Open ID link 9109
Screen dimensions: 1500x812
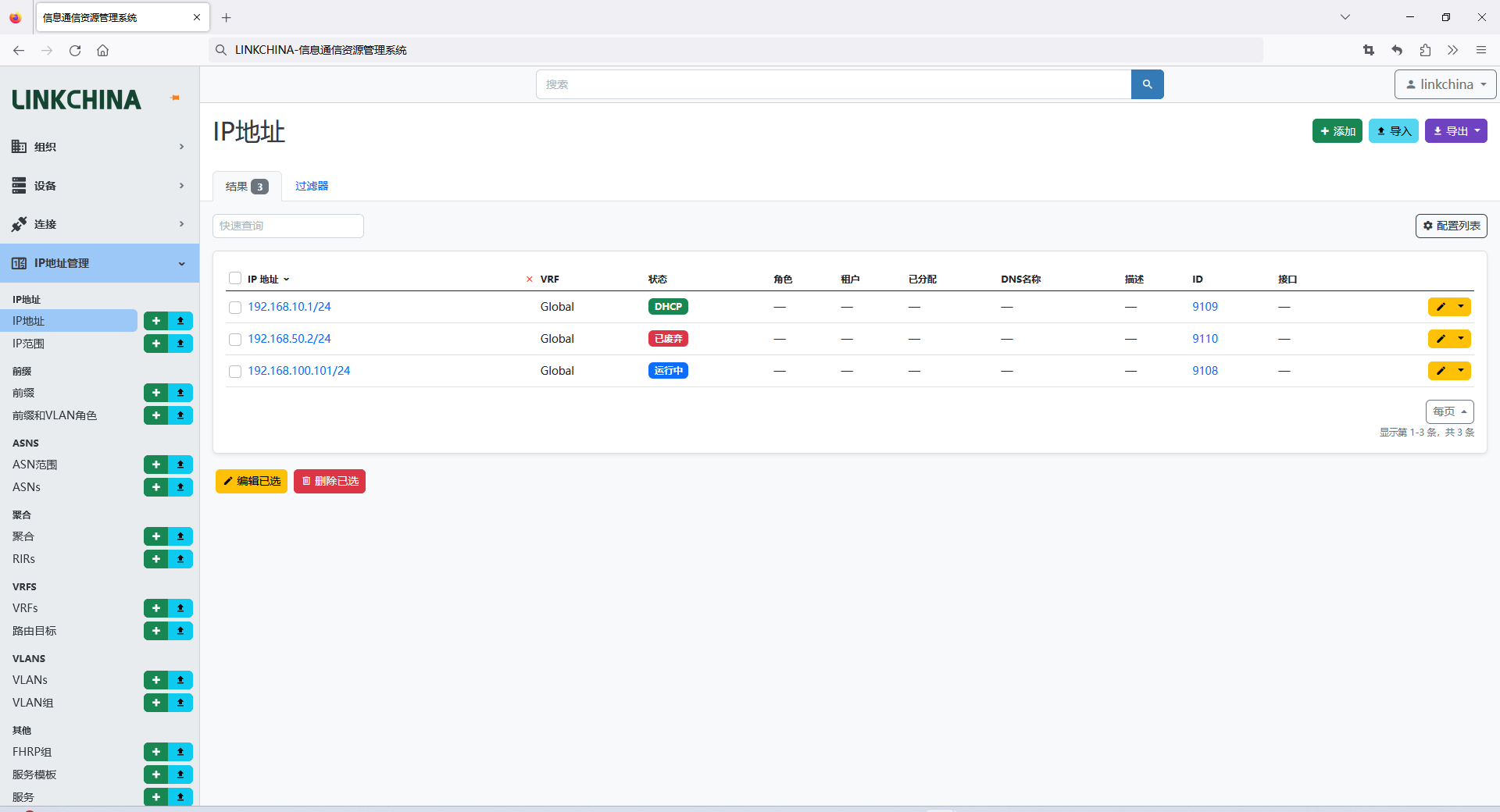coord(1205,307)
